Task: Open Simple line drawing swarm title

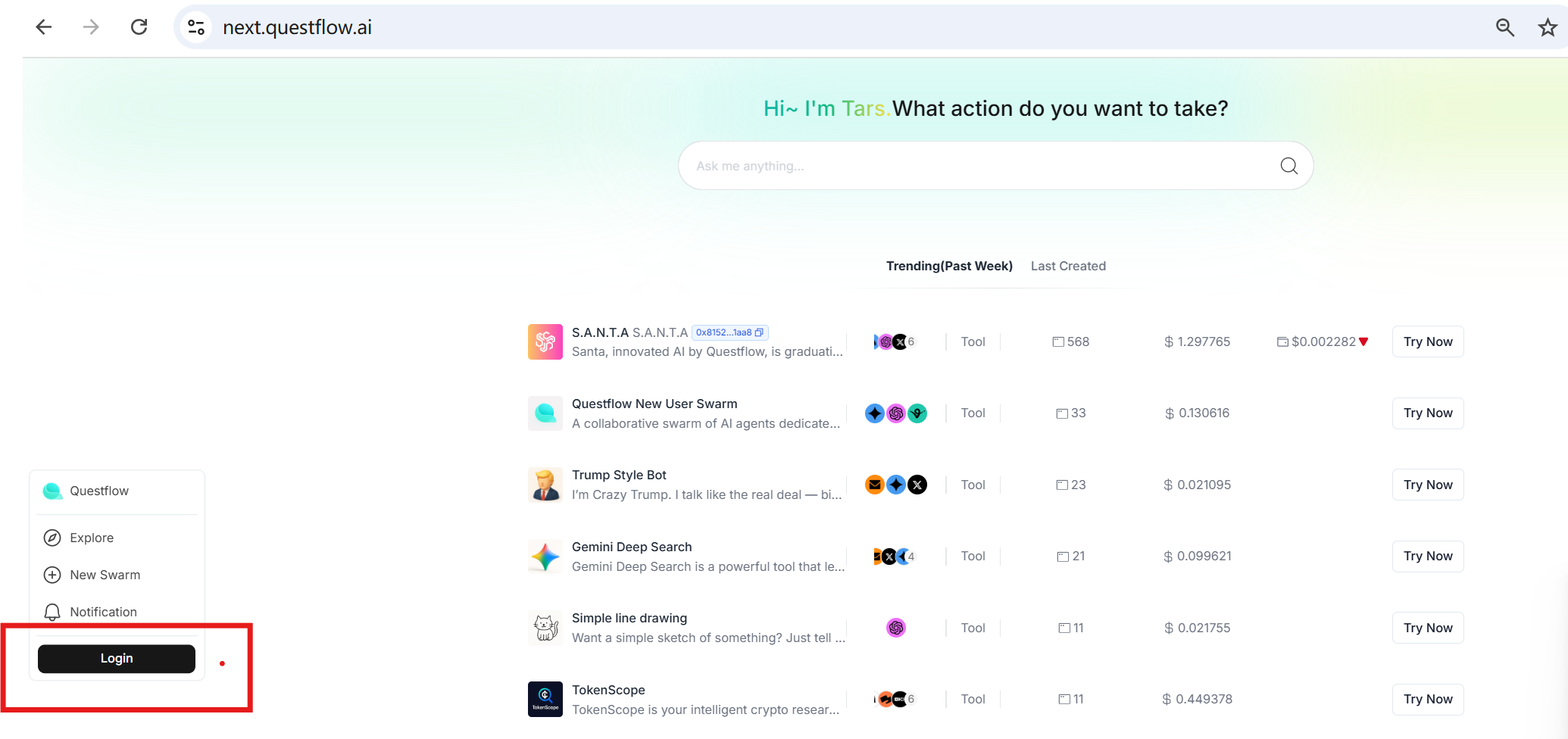Action: tap(629, 618)
